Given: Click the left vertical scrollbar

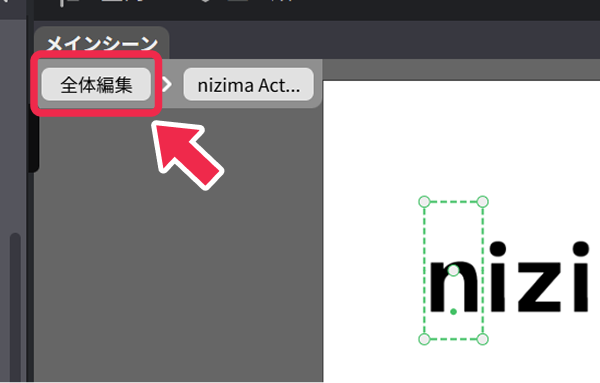Looking at the screenshot, I should coord(15,306).
